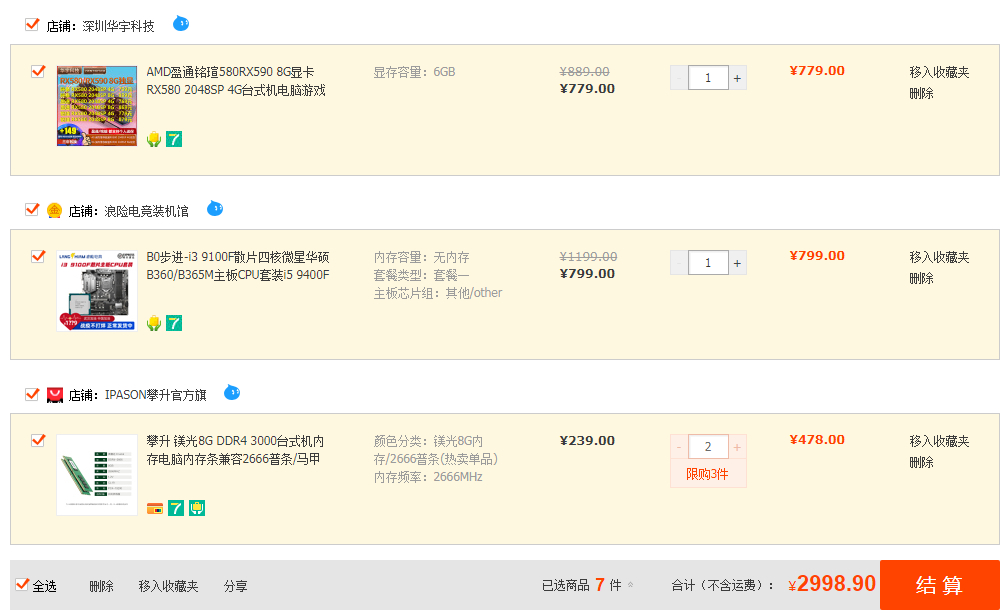This screenshot has width=1003, height=613.
Task: Click bottom bar 移入收藏夹 for selected items
Action: pos(168,586)
